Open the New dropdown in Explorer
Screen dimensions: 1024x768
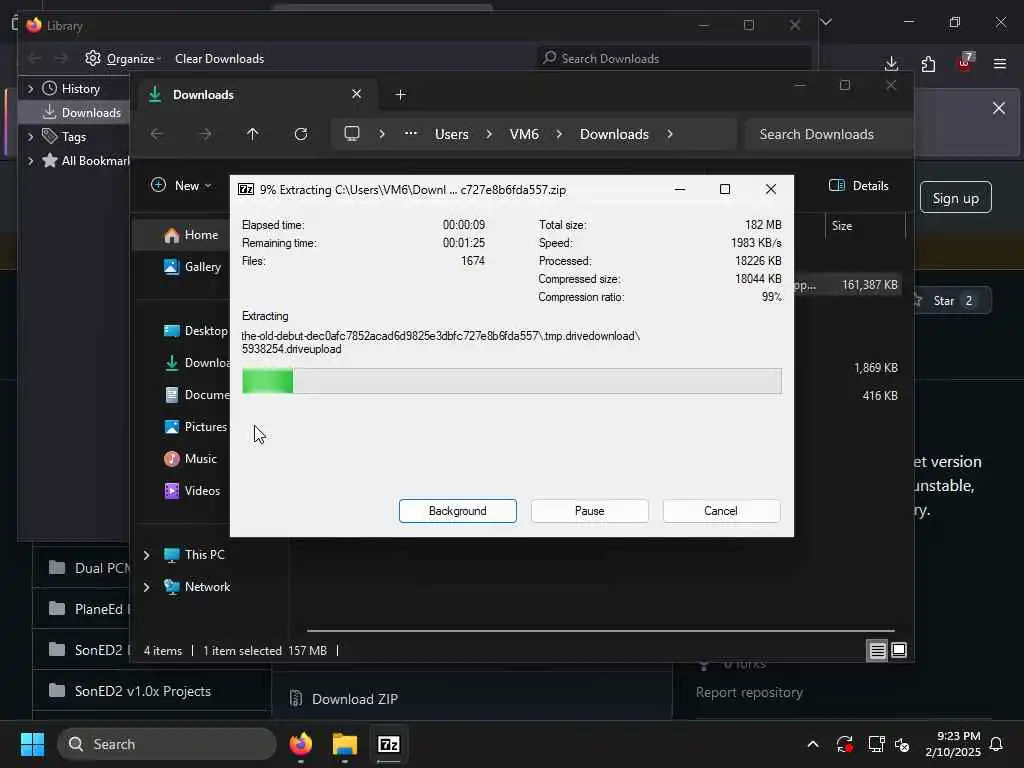click(181, 185)
